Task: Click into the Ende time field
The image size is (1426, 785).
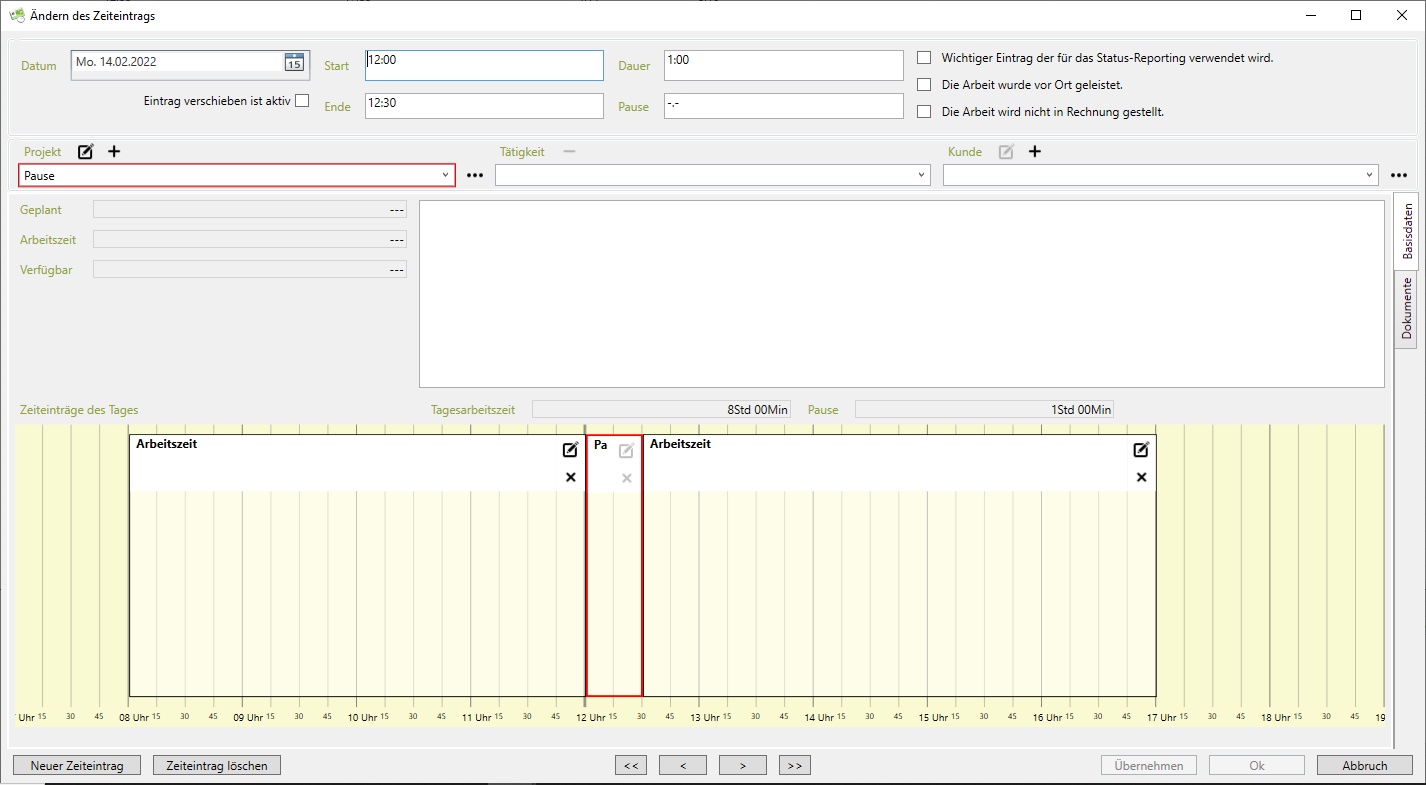Action: (484, 106)
